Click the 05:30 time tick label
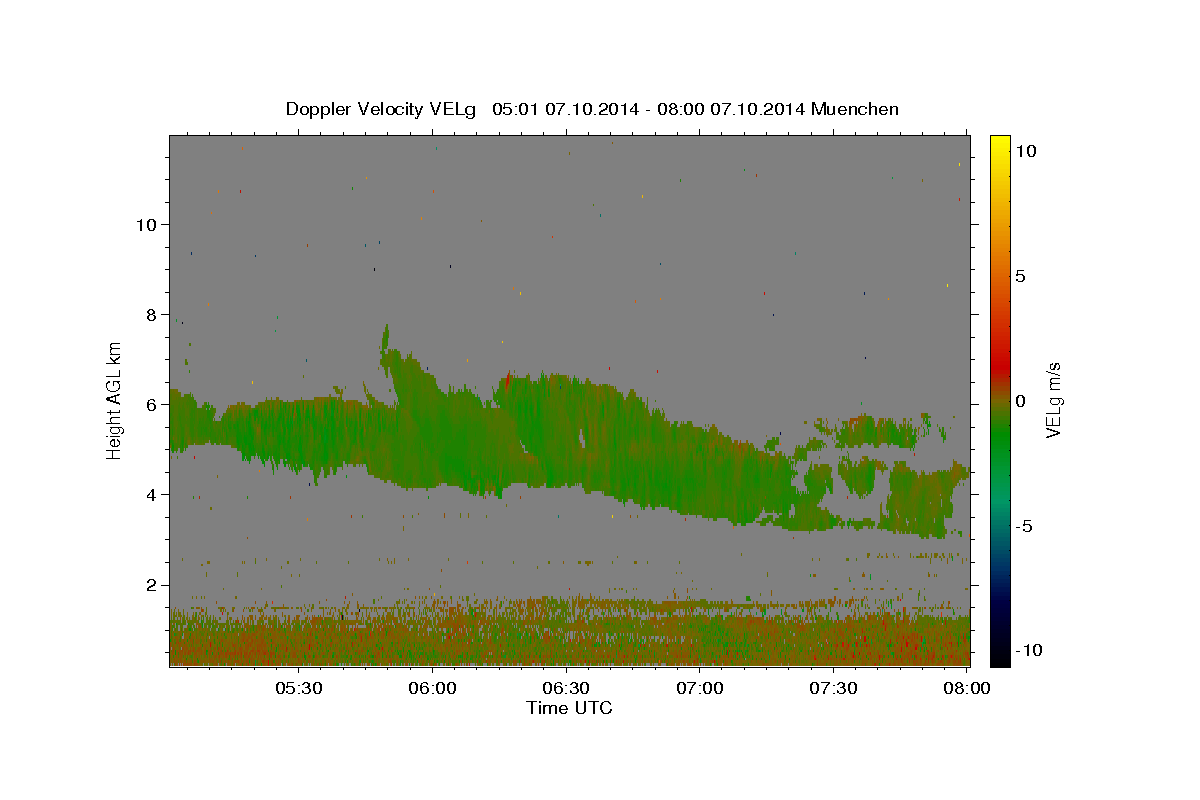The image size is (1200, 800). 298,688
